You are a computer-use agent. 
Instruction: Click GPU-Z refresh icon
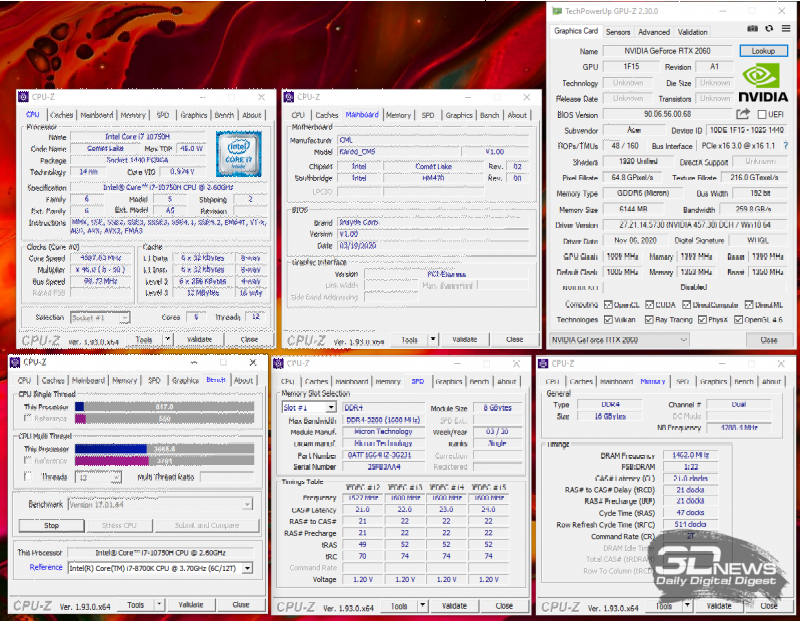(769, 29)
